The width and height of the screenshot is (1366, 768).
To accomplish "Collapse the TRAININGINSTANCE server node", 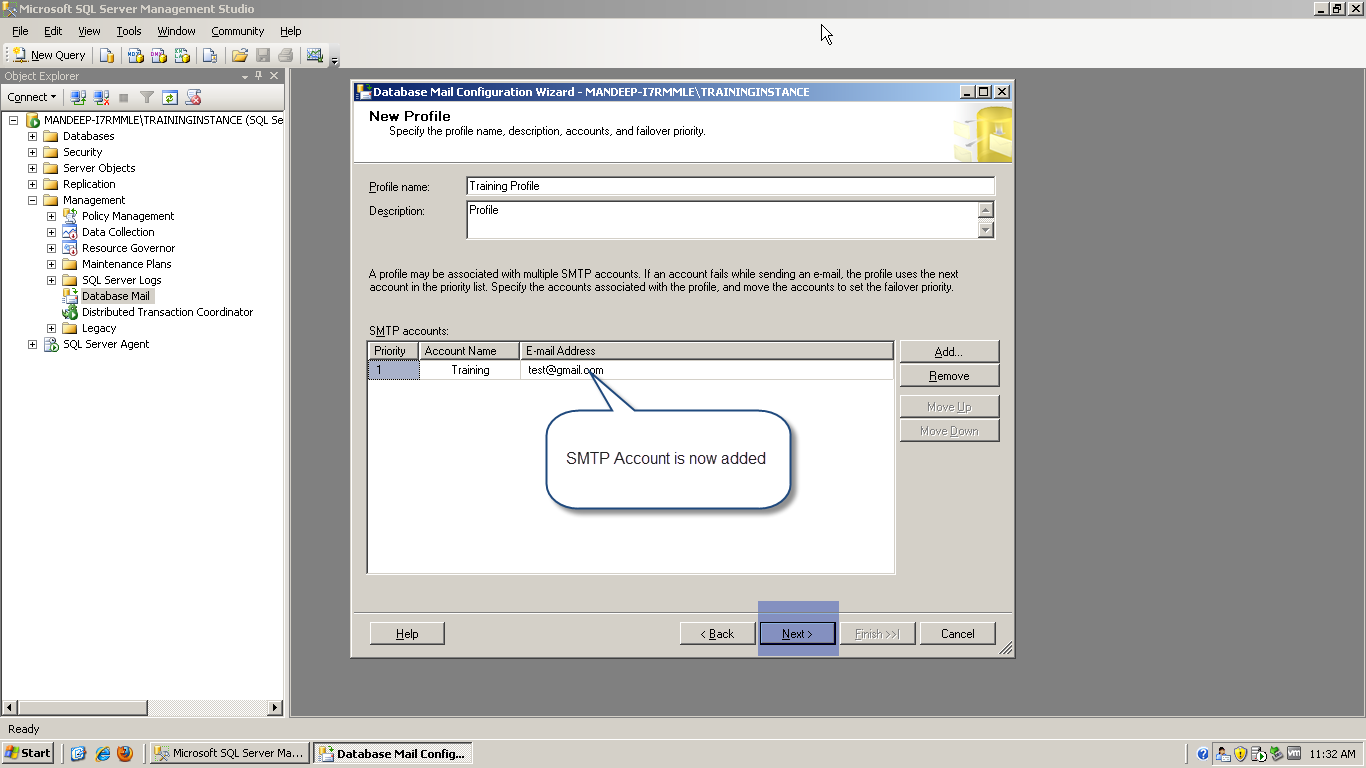I will (14, 120).
